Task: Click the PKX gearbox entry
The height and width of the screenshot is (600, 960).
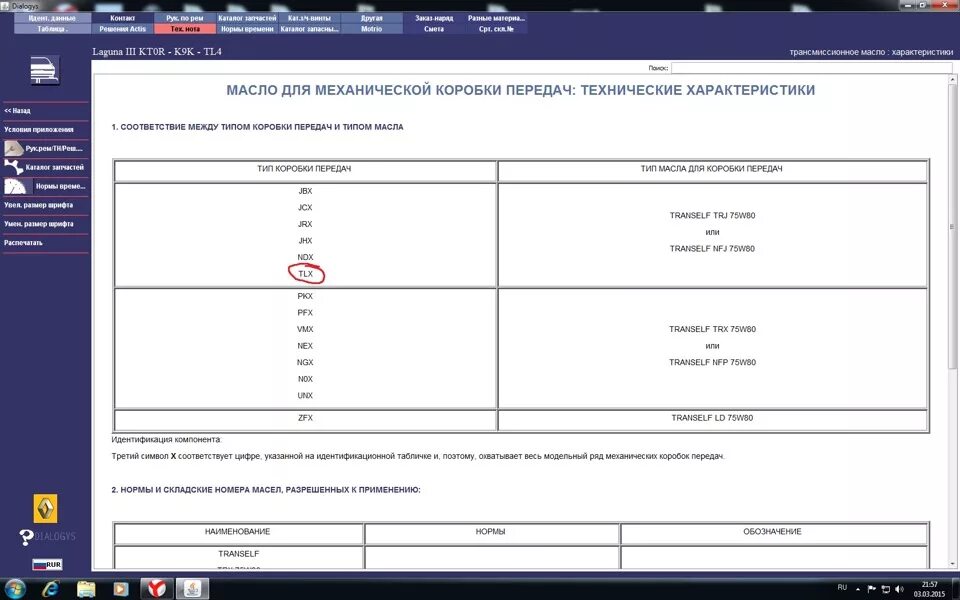Action: tap(305, 296)
